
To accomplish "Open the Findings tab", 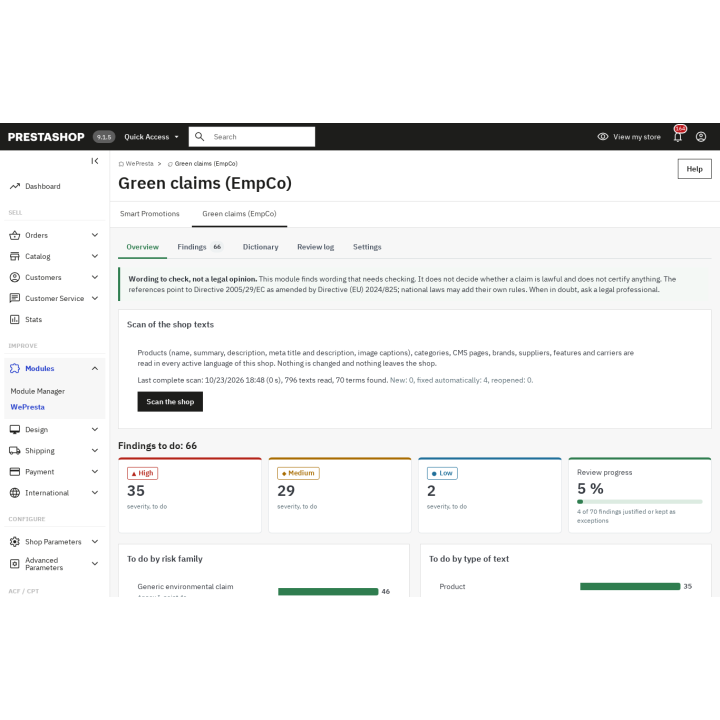I will 200,247.
